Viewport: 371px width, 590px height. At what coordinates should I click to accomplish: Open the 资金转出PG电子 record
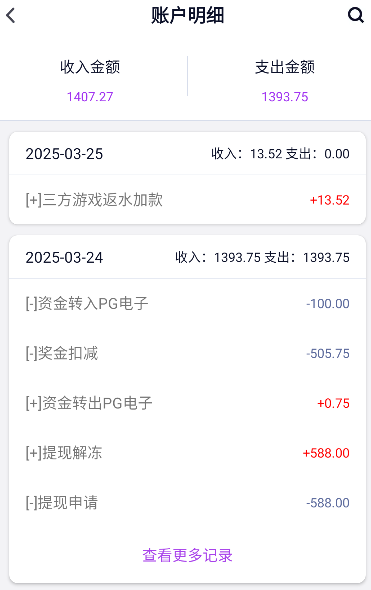point(187,403)
